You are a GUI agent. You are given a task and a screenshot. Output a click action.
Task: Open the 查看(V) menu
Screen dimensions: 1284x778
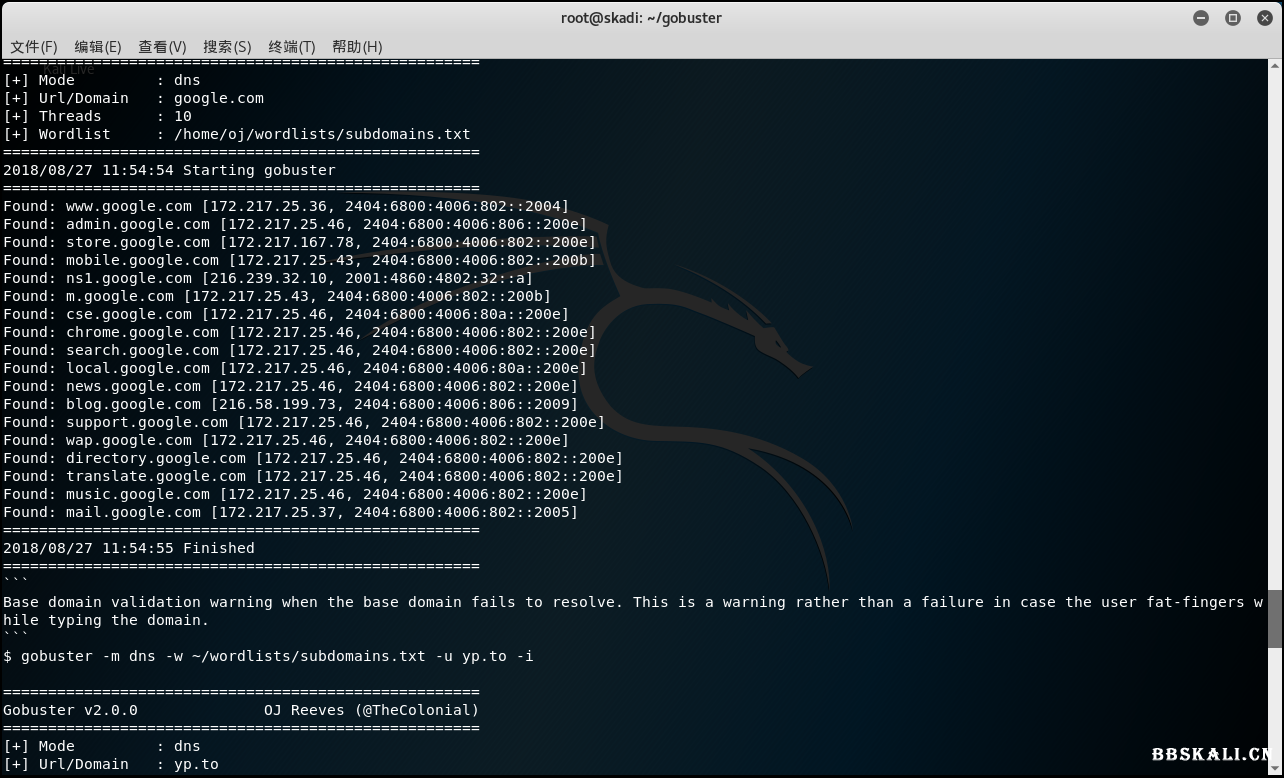pos(162,47)
